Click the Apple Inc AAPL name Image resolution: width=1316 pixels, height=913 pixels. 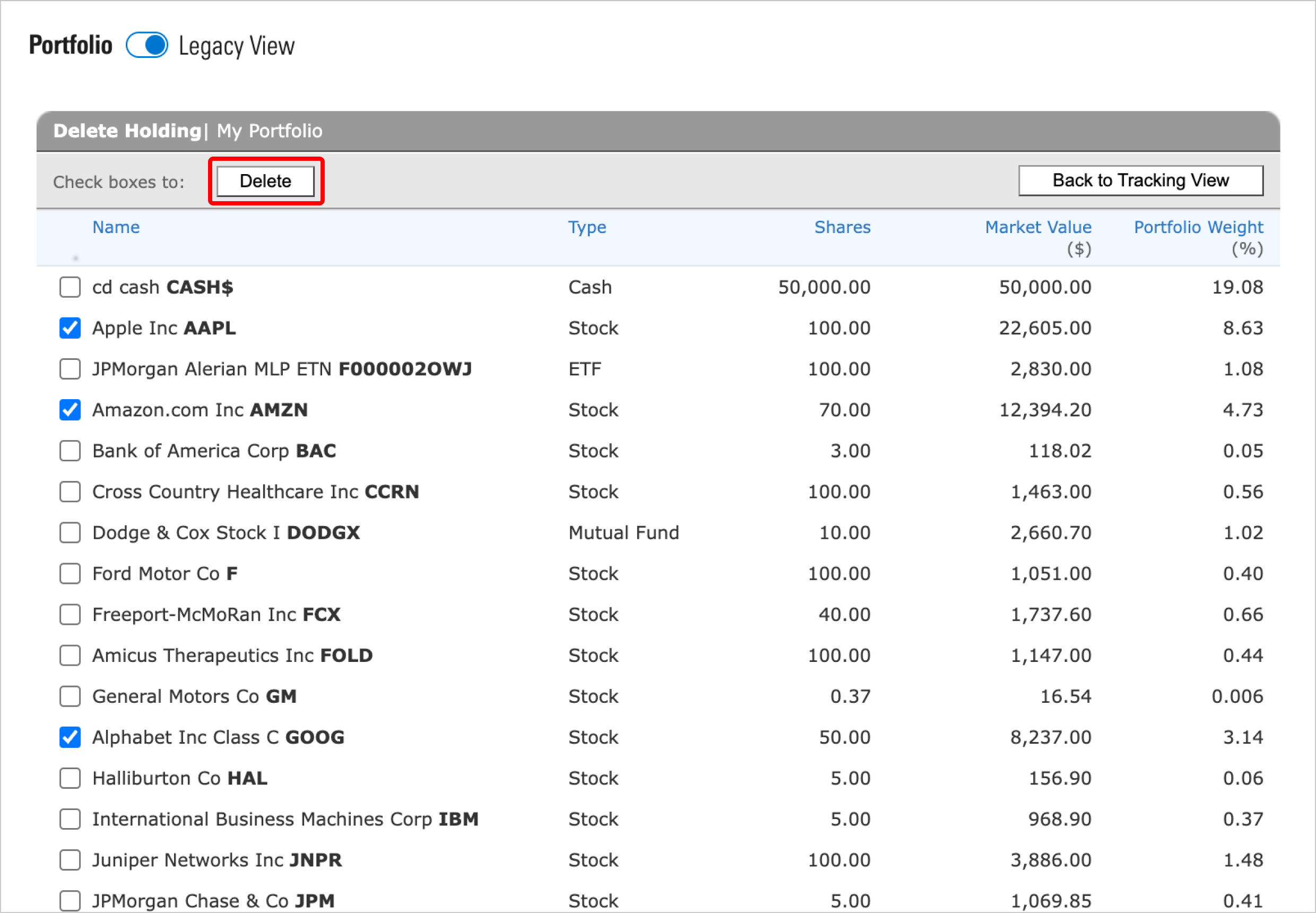click(164, 328)
